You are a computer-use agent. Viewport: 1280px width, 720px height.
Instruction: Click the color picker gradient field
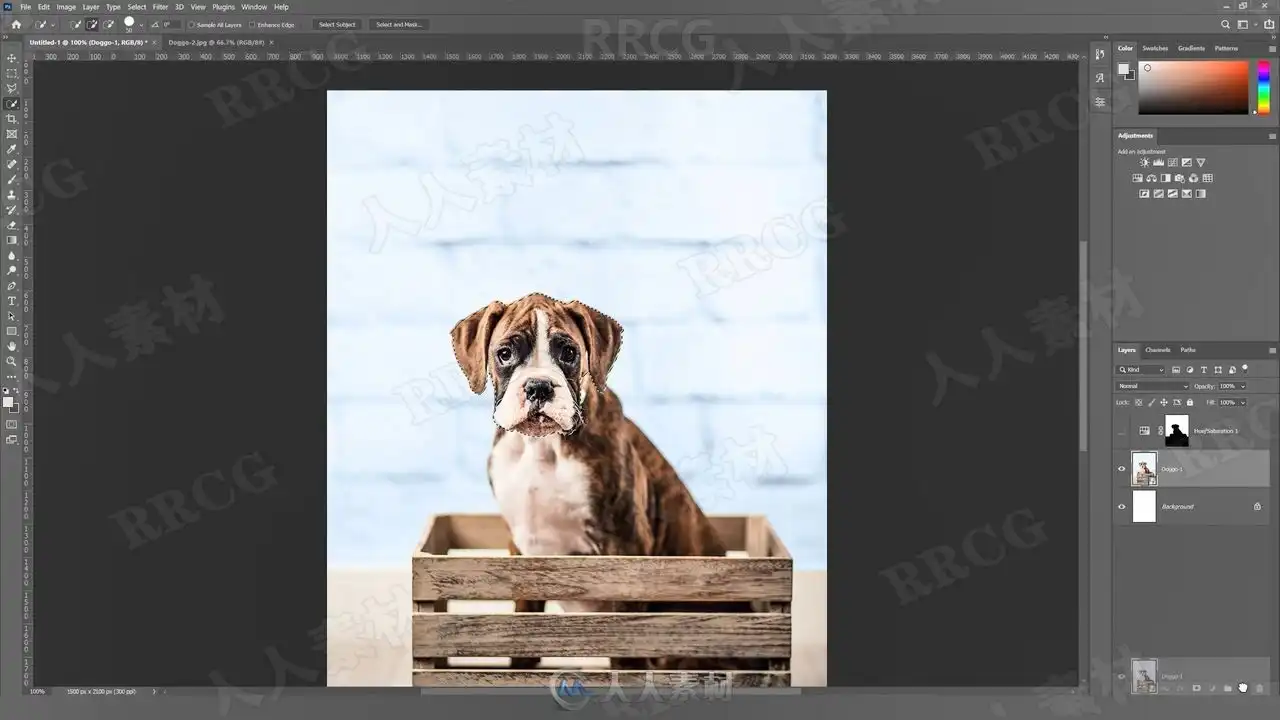tap(1193, 87)
